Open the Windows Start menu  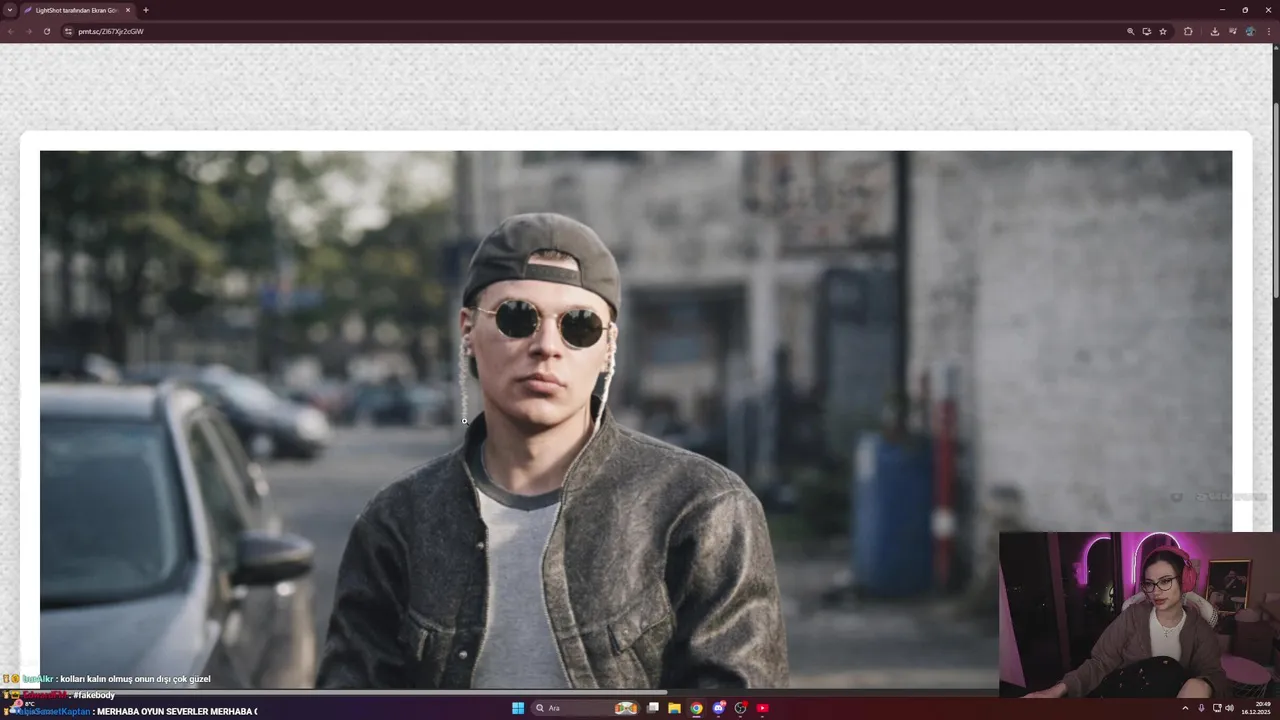click(x=518, y=708)
